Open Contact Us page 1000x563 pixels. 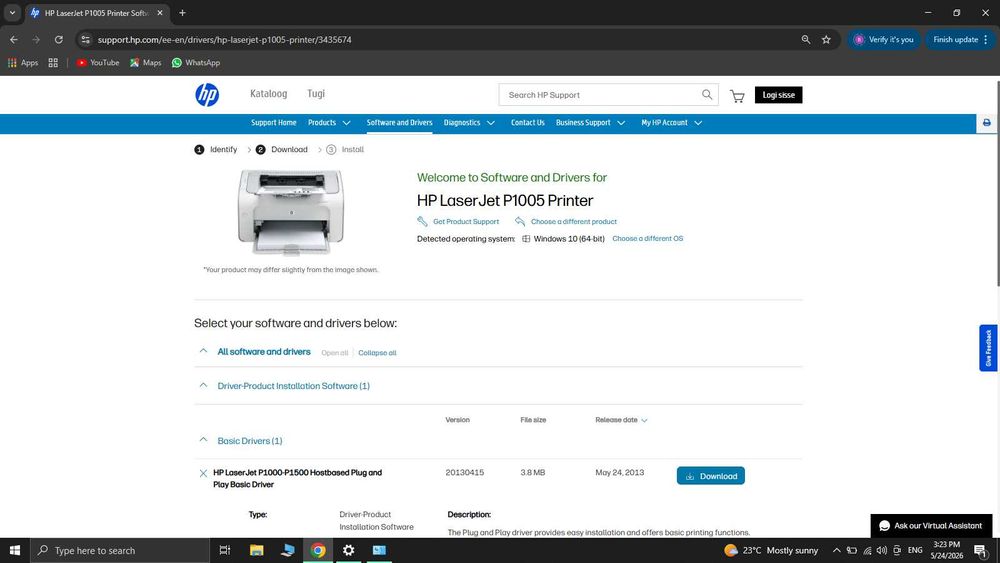click(x=527, y=122)
